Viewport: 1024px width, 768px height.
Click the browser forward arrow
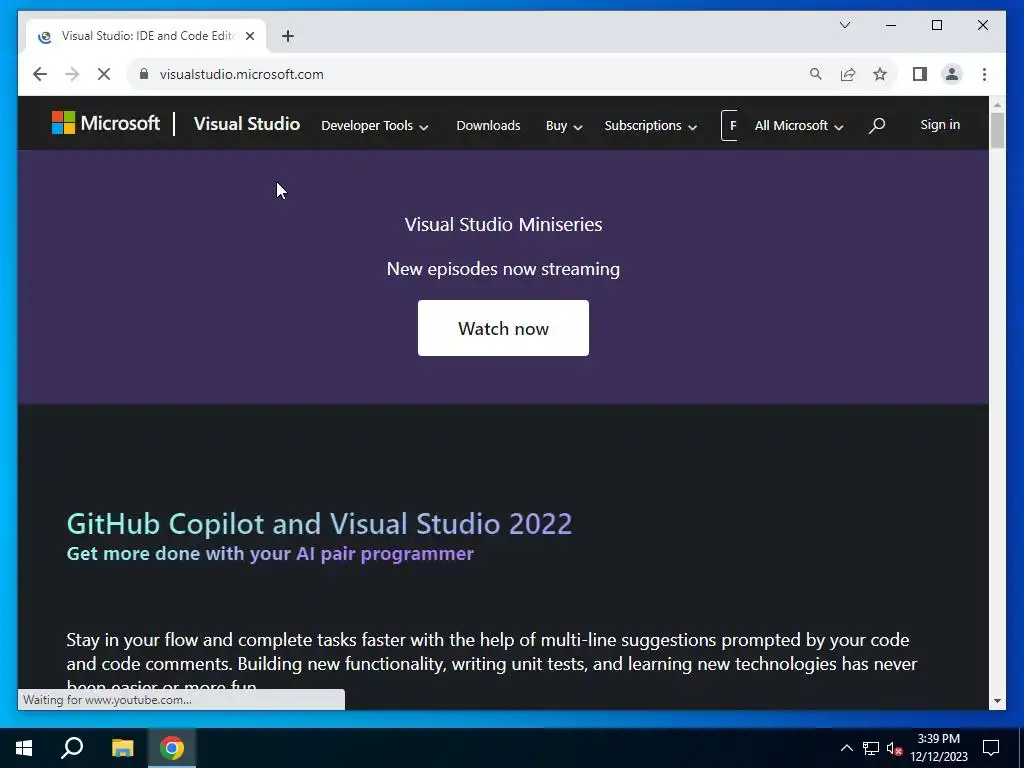[72, 74]
